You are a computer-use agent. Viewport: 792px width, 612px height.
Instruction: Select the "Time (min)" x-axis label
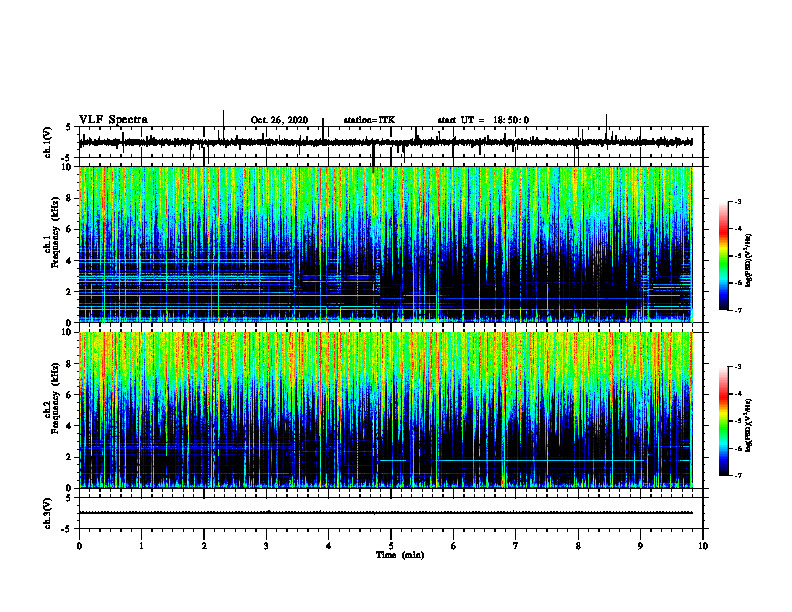point(400,555)
